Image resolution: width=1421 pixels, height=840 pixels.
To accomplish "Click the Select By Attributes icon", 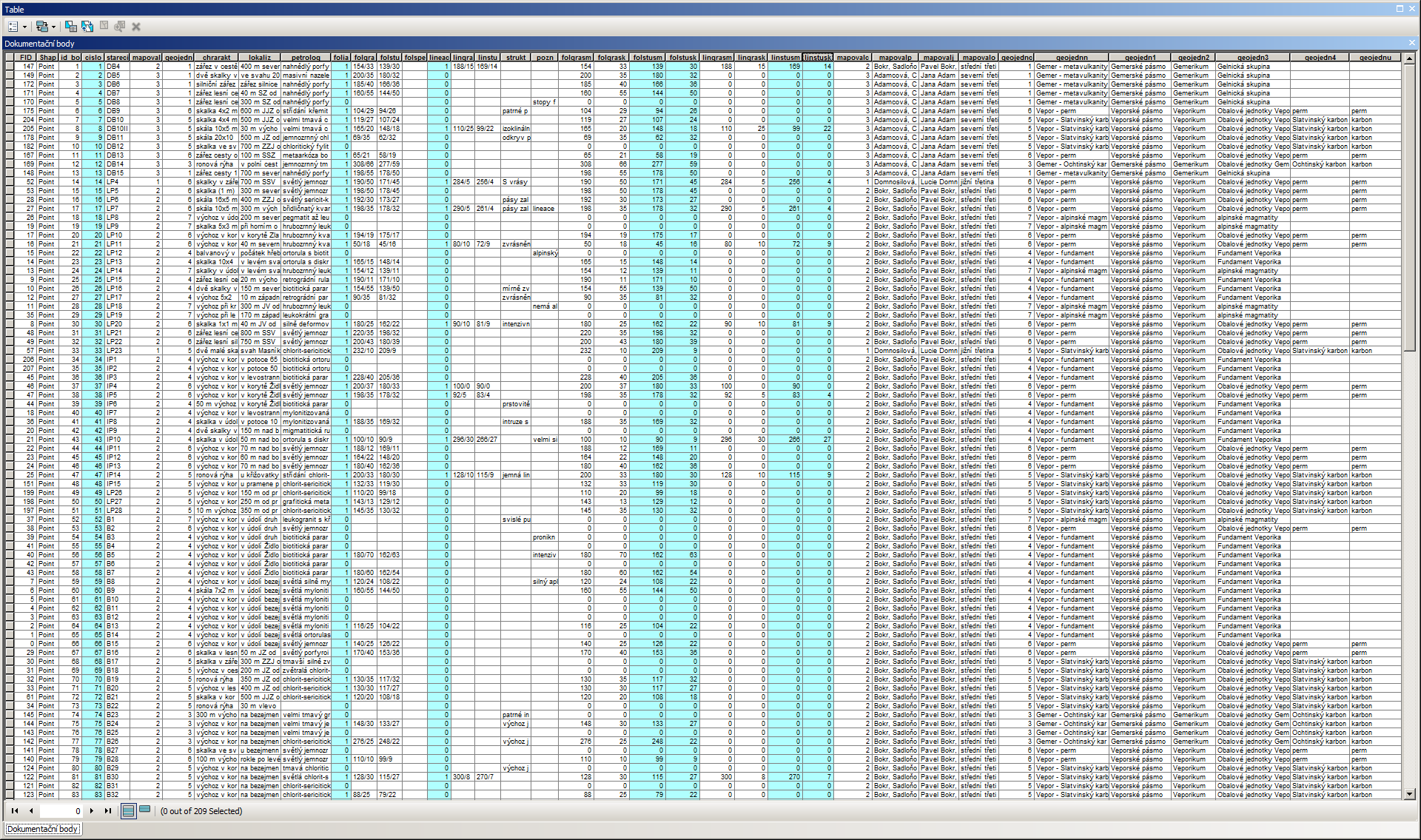I will (x=71, y=27).
